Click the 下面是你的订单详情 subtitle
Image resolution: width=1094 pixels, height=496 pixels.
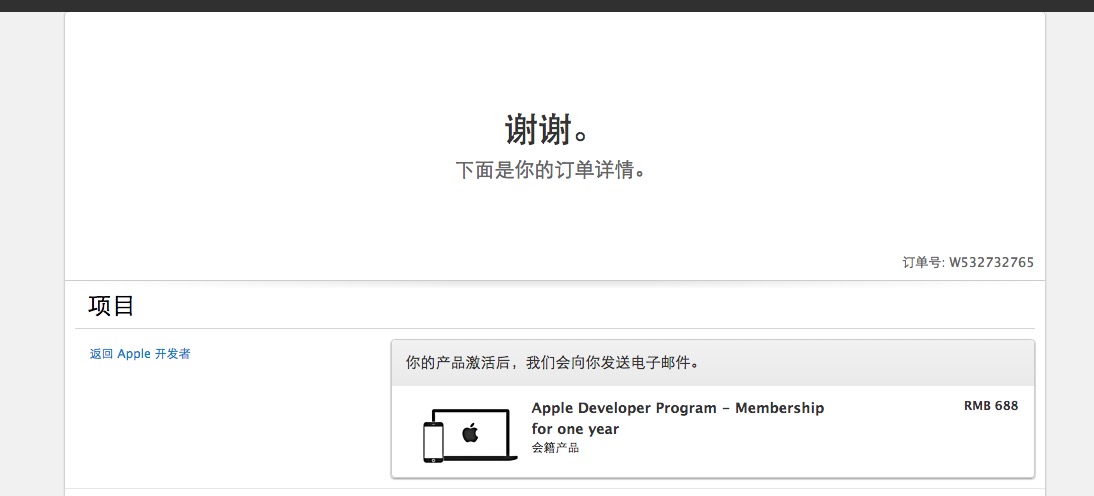click(550, 170)
